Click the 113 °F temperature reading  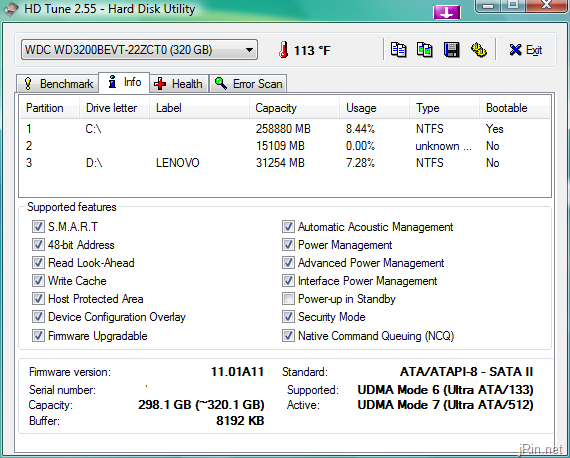point(312,50)
